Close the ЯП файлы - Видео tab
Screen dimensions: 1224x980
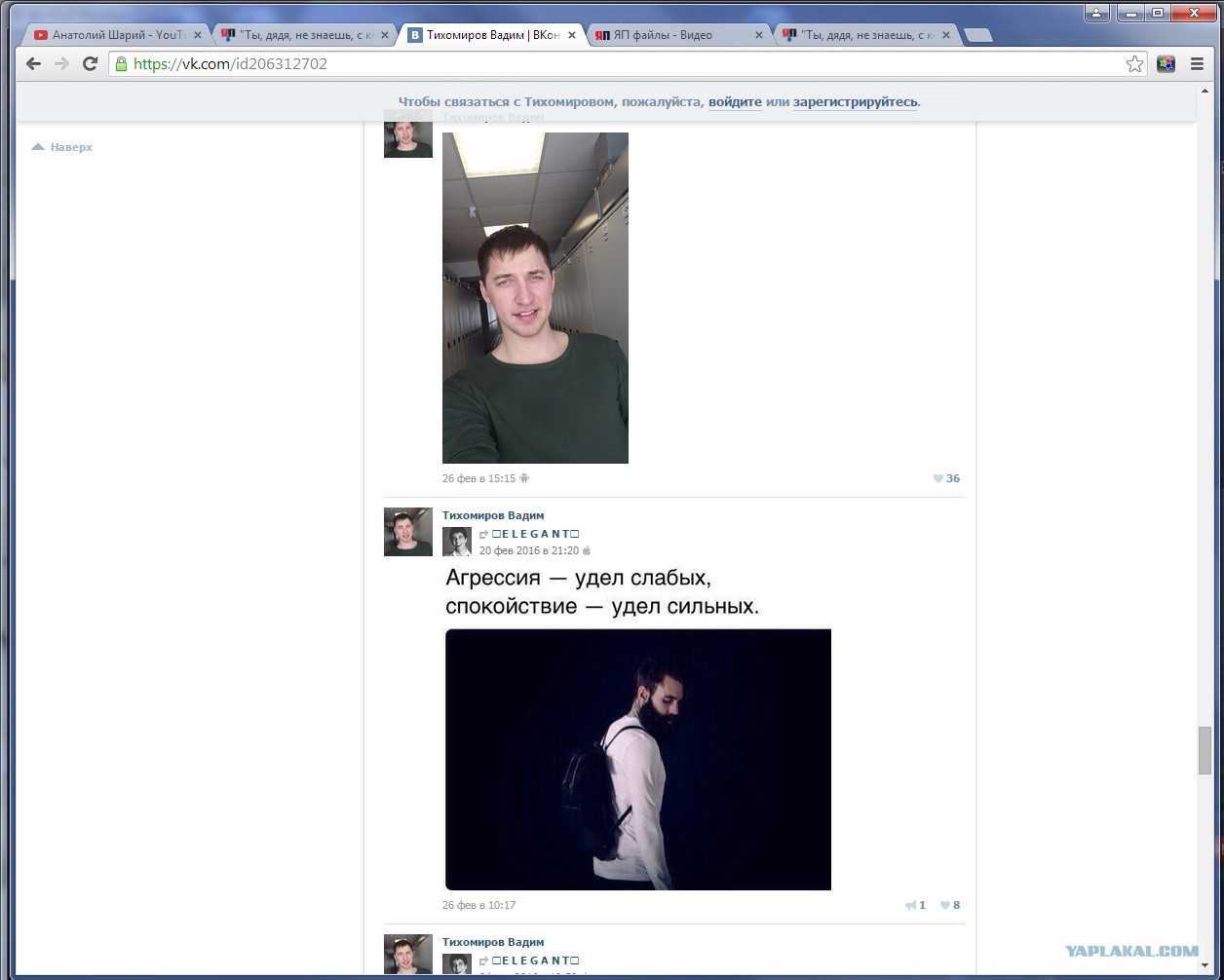(759, 35)
